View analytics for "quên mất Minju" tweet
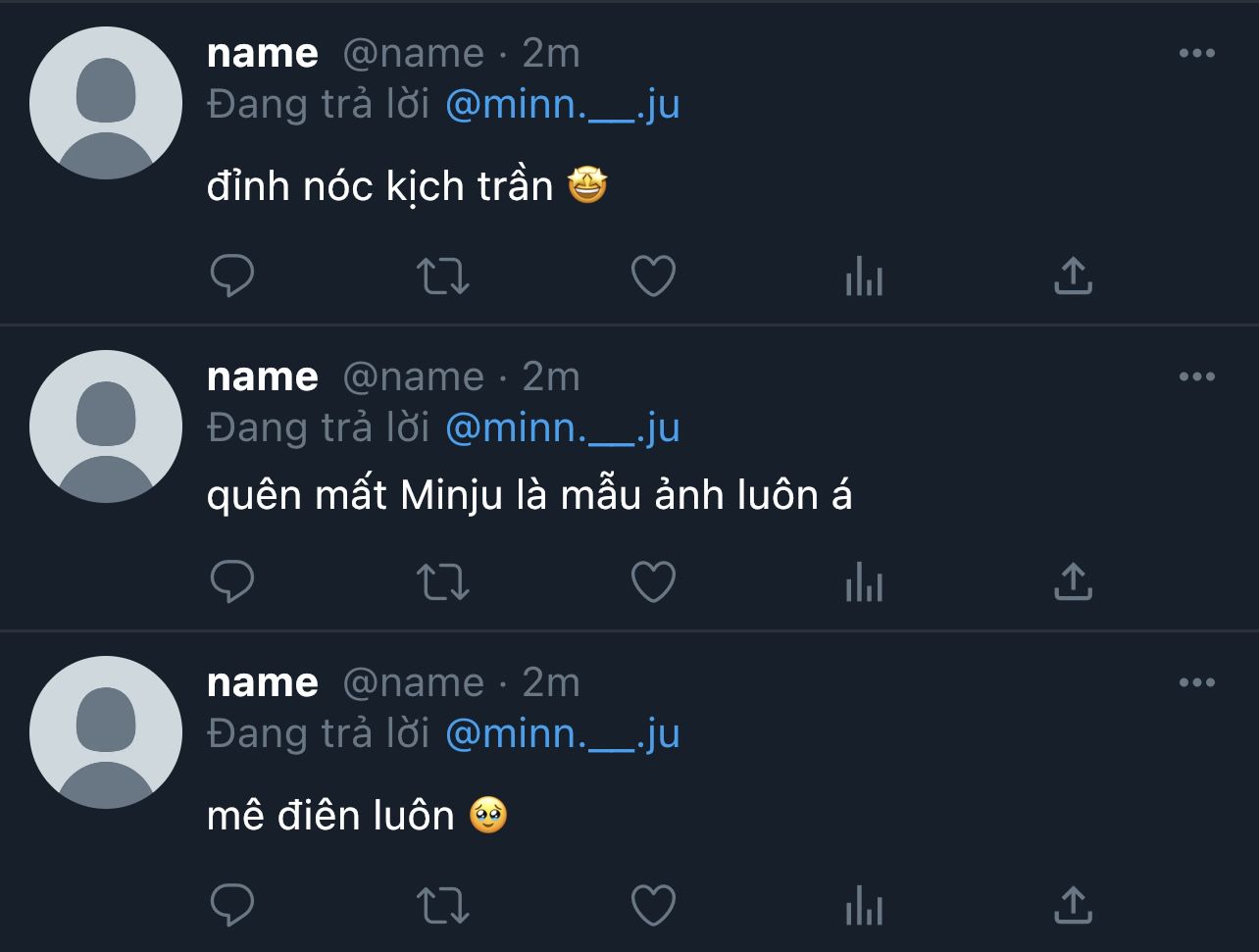Screen dimensions: 1259x952 pos(864,583)
